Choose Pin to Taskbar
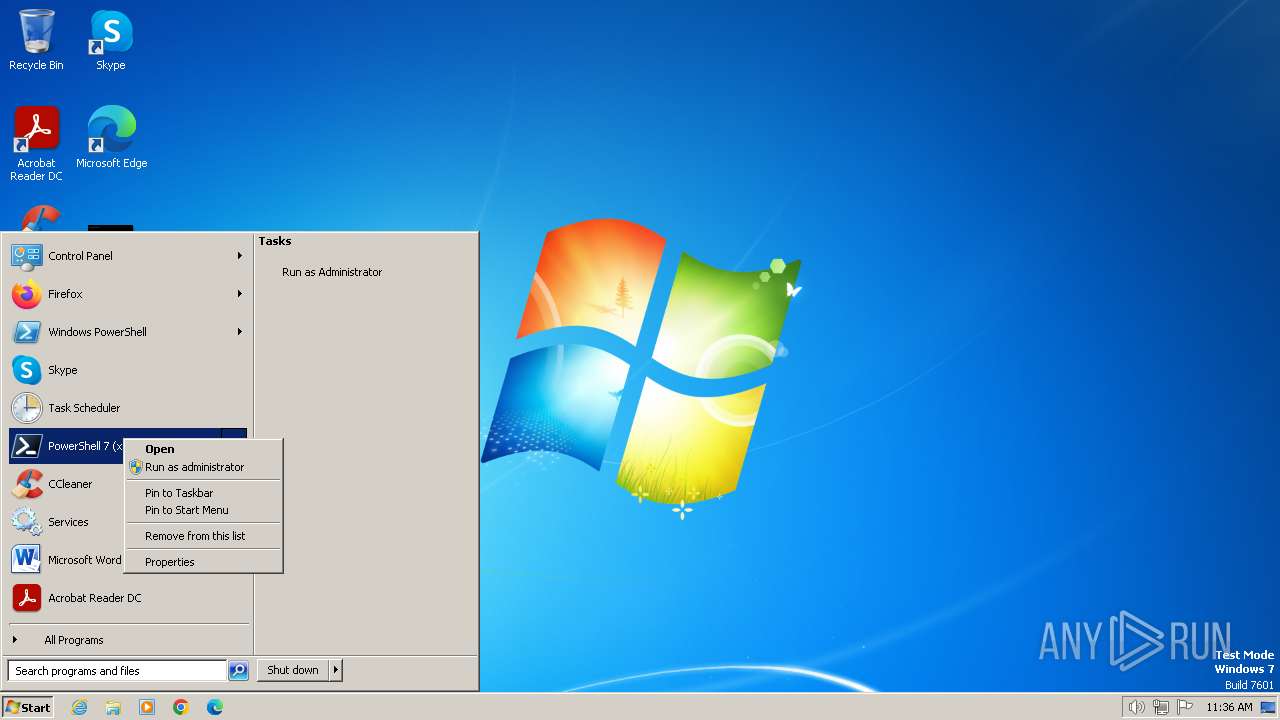This screenshot has height=720, width=1280. coord(203,493)
